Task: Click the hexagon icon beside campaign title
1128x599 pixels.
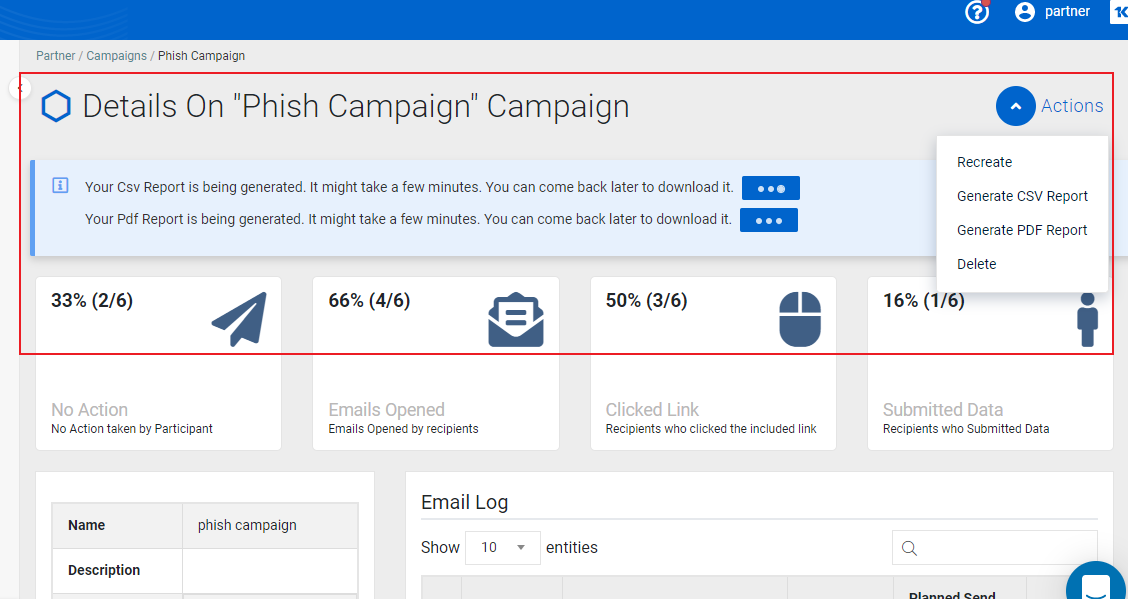Action: [56, 106]
